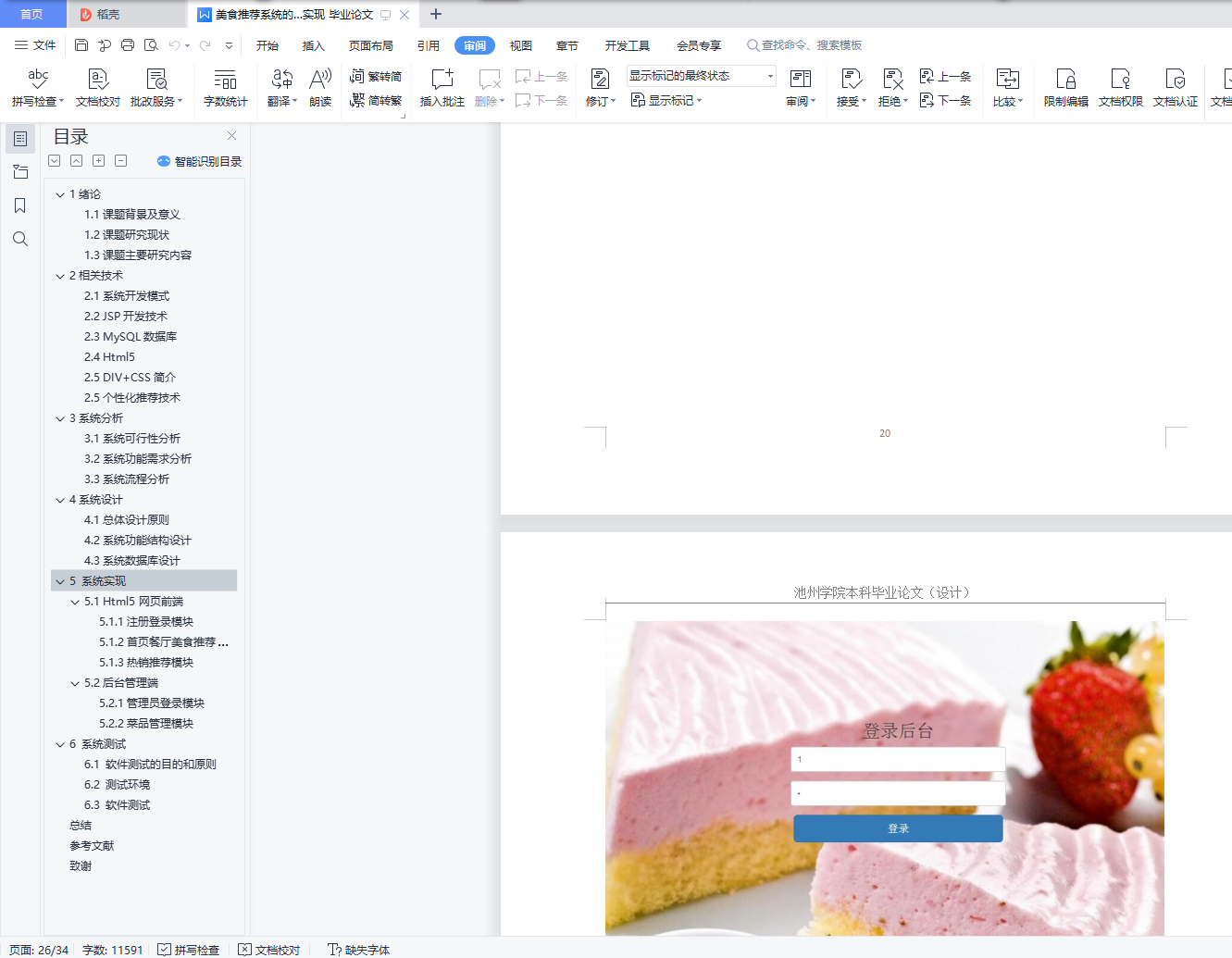Click the 字数: 11591 status entry
Viewport: 1232px width, 958px height.
point(113,950)
